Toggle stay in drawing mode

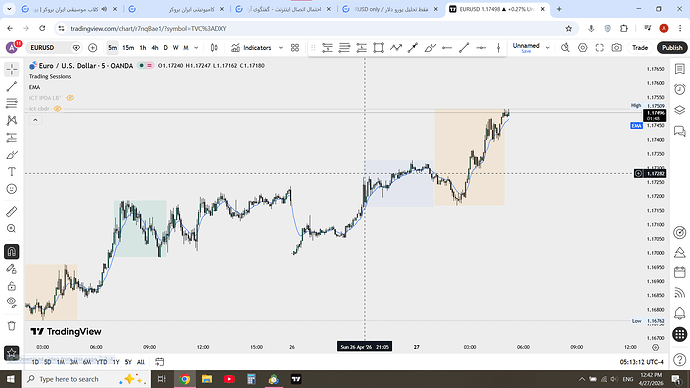tap(12, 269)
